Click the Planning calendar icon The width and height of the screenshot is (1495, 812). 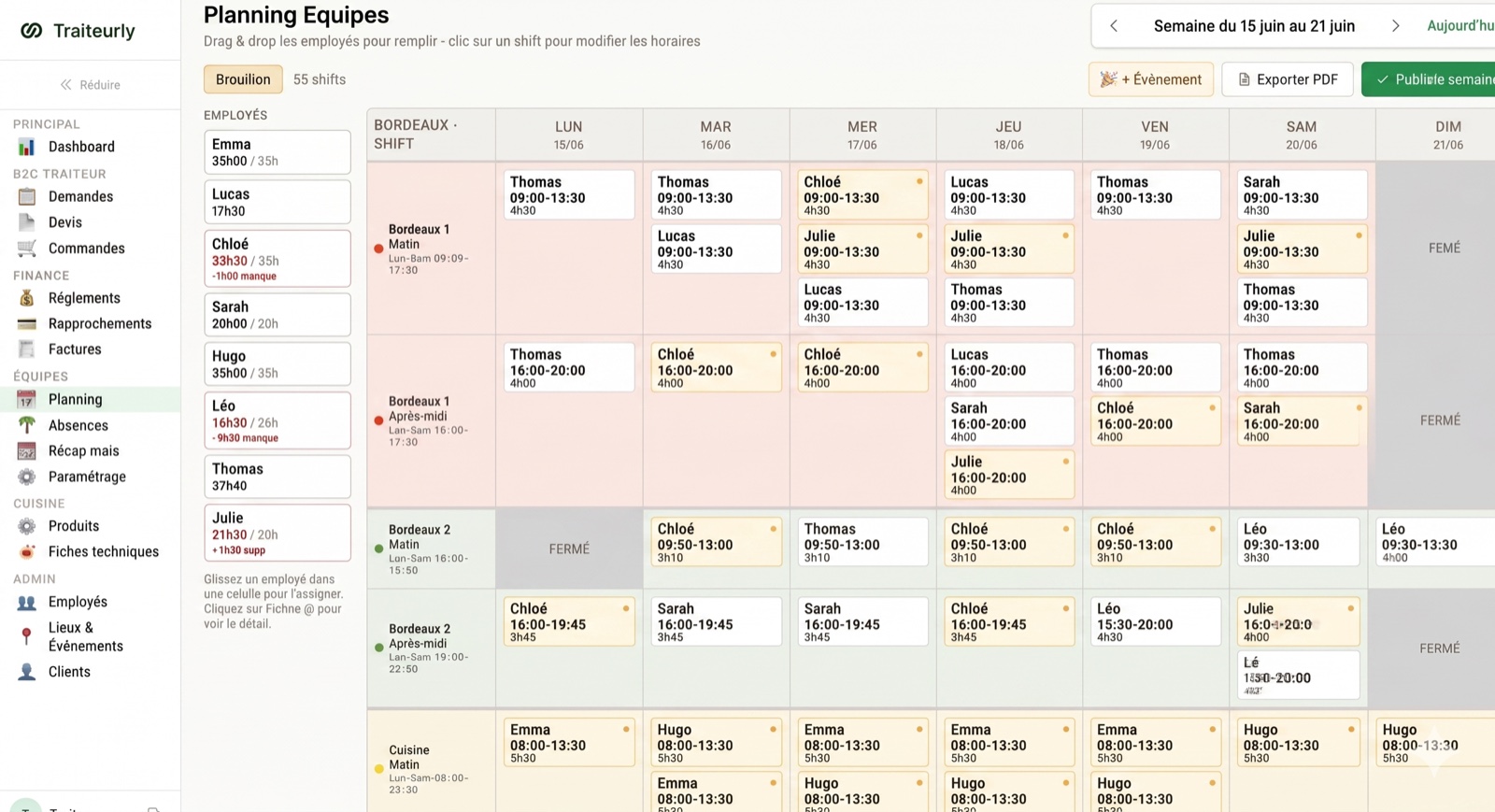click(x=26, y=400)
